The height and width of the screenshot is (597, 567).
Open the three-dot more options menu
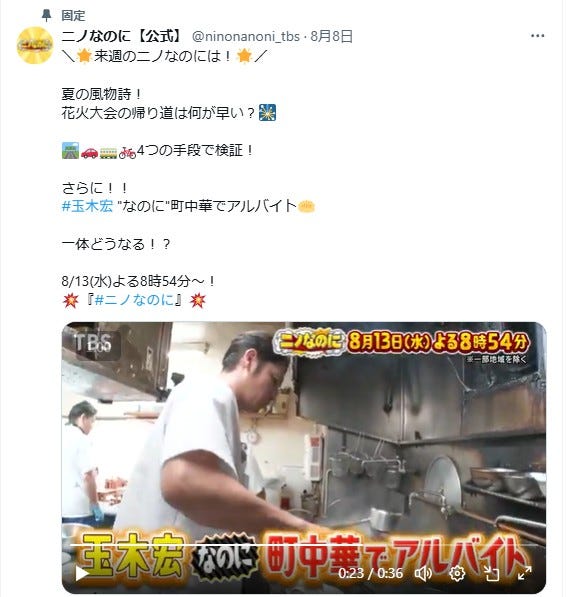tap(537, 36)
